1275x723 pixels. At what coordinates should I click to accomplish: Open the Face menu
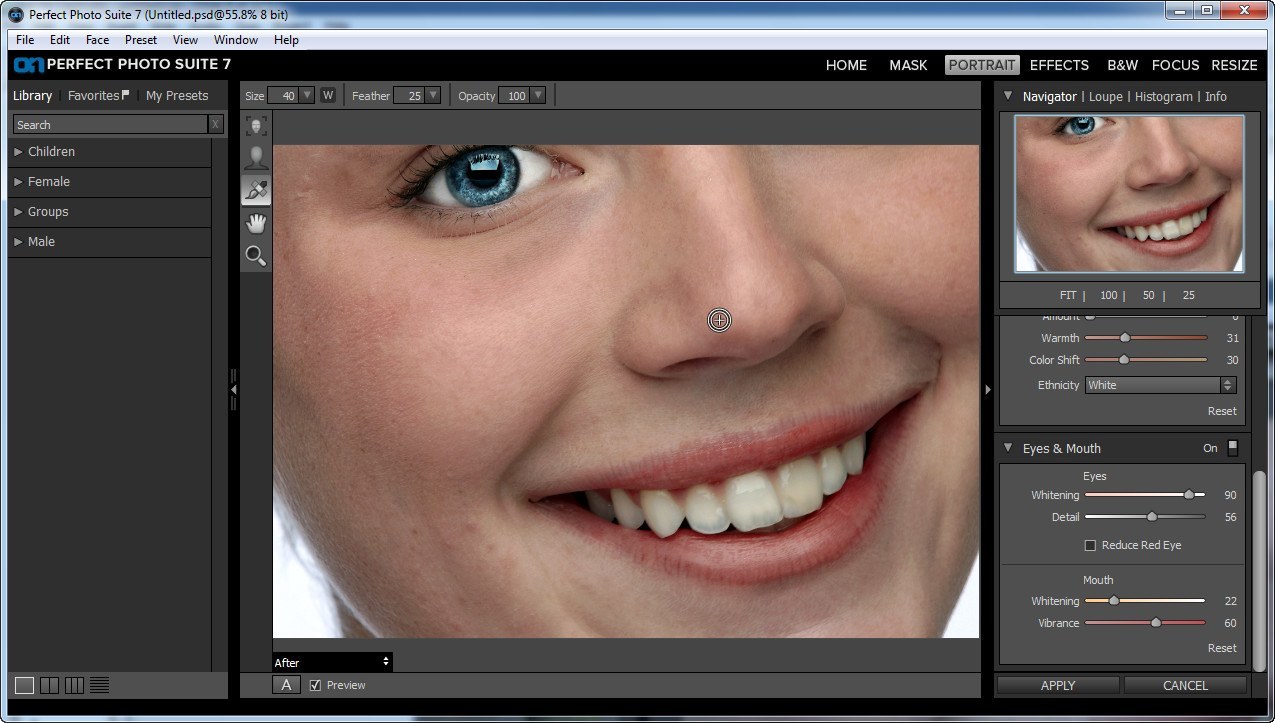click(x=97, y=40)
